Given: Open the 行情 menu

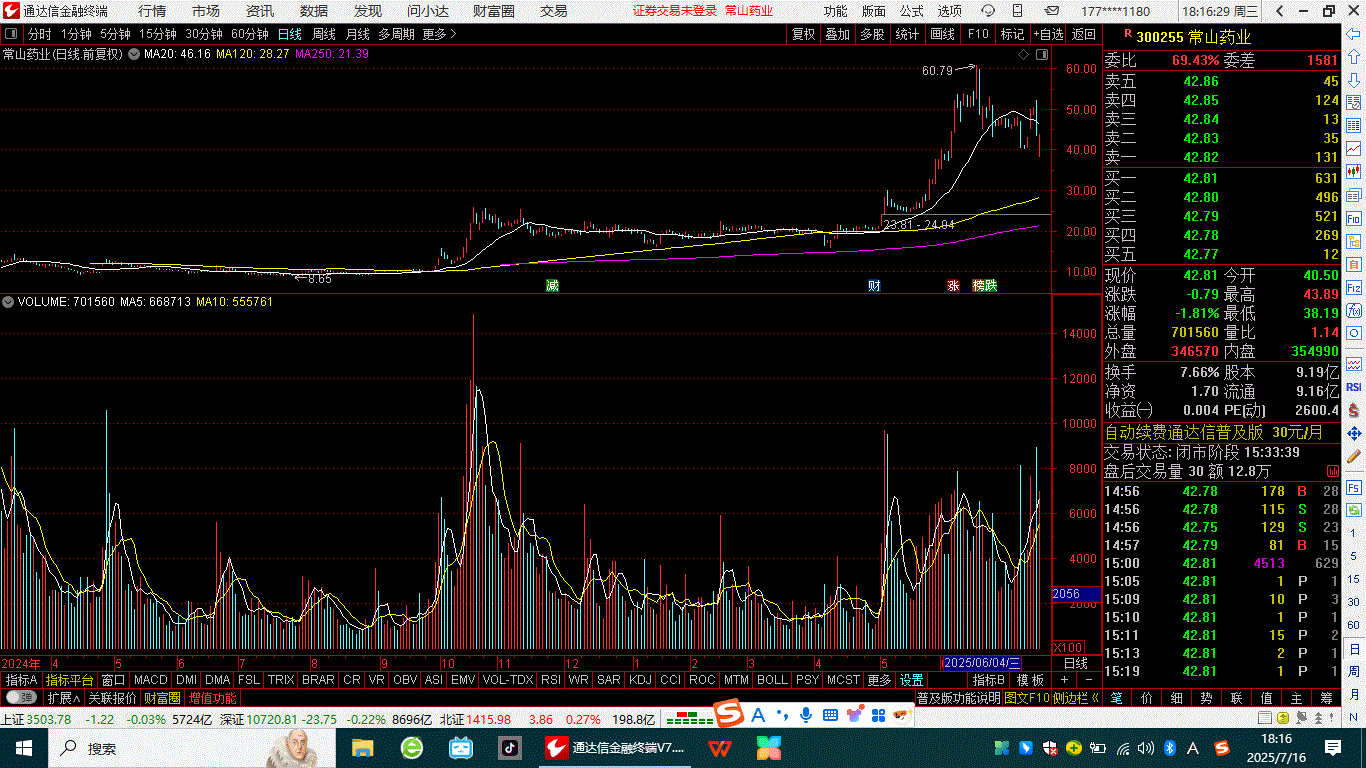Looking at the screenshot, I should 152,11.
